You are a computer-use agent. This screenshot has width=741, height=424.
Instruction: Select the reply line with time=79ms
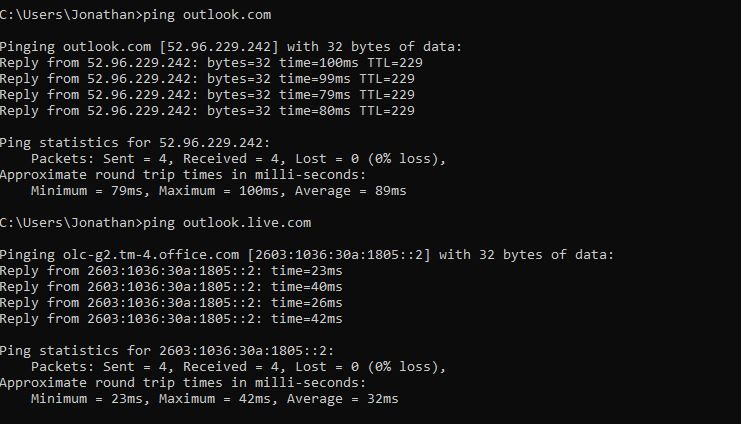pyautogui.click(x=207, y=95)
